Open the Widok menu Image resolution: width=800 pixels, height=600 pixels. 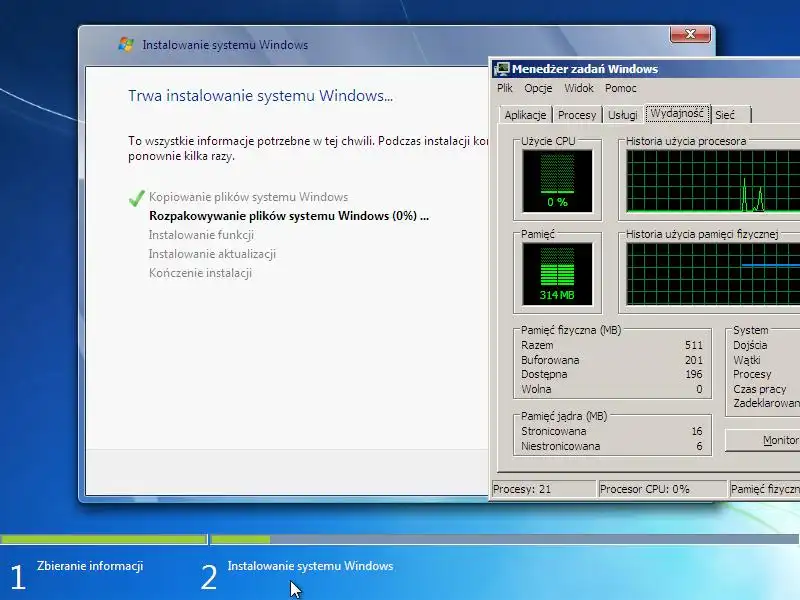click(x=579, y=88)
